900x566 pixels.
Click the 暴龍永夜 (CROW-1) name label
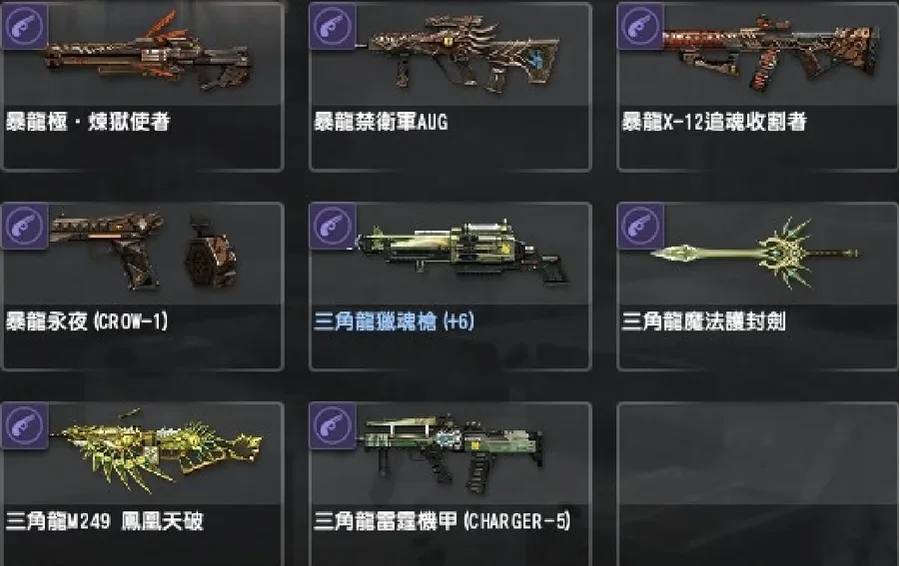pyautogui.click(x=87, y=321)
